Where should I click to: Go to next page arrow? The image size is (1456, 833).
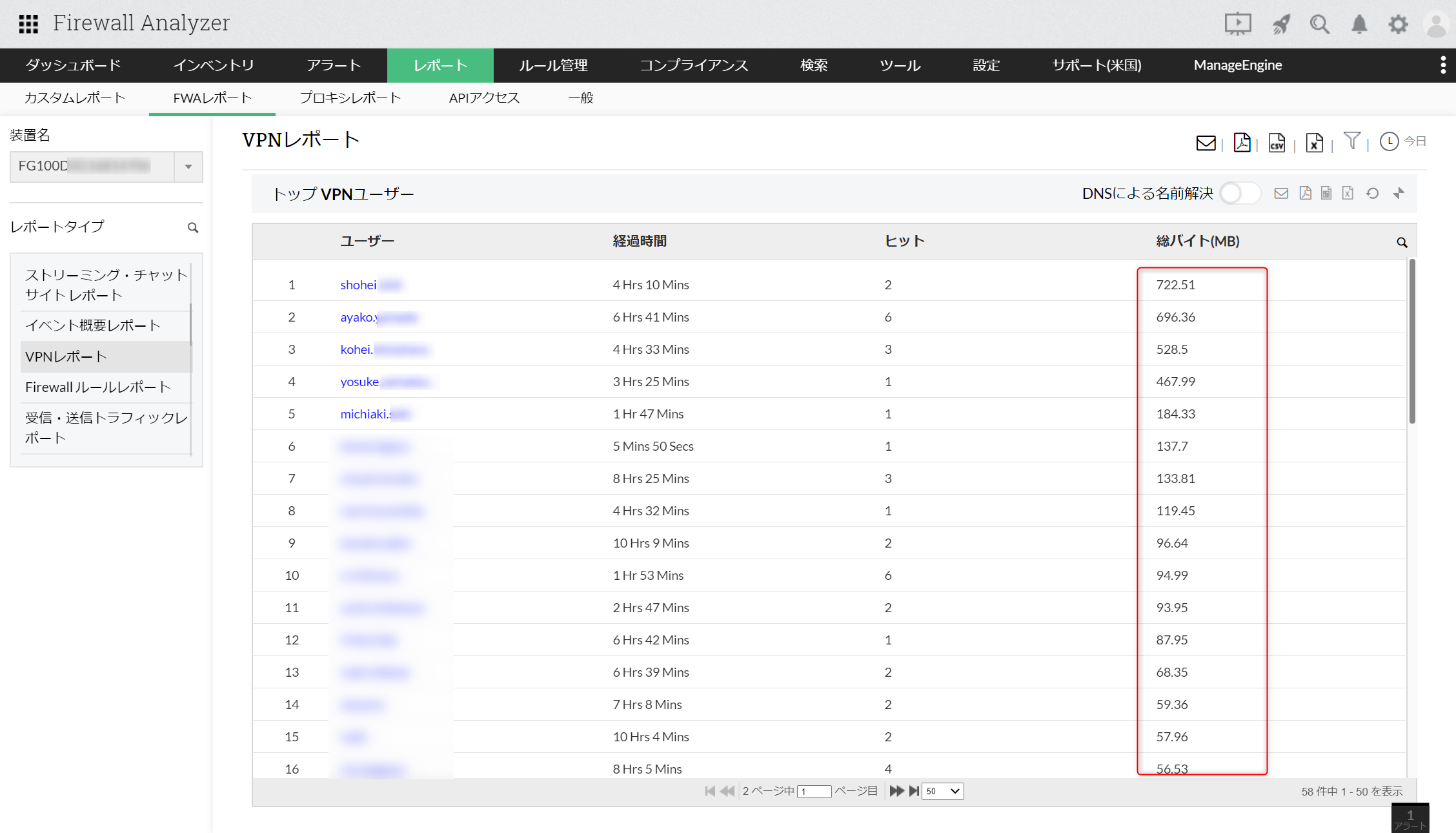896,791
